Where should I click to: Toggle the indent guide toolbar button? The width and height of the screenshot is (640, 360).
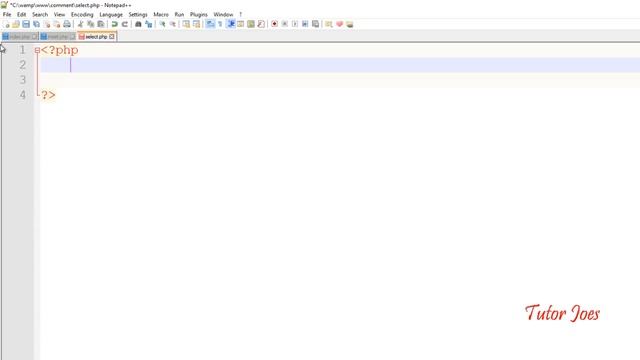[231, 24]
